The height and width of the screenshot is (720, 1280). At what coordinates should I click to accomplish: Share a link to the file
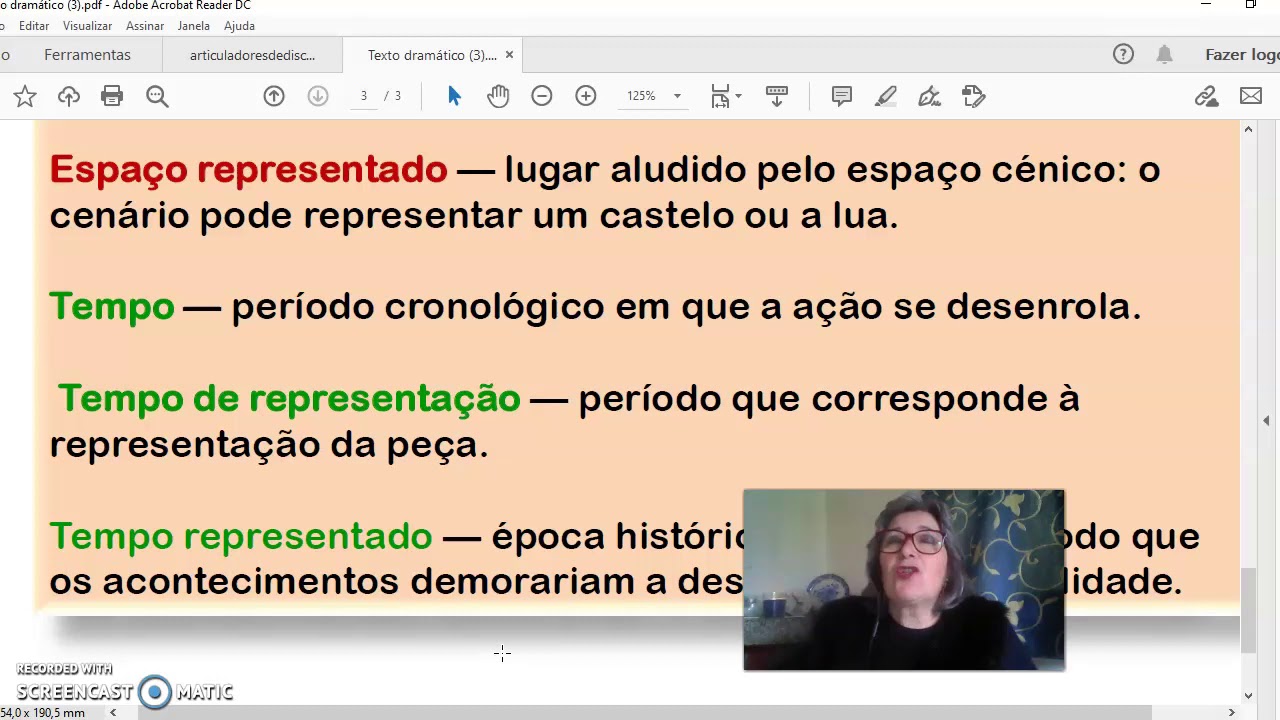(x=1206, y=96)
